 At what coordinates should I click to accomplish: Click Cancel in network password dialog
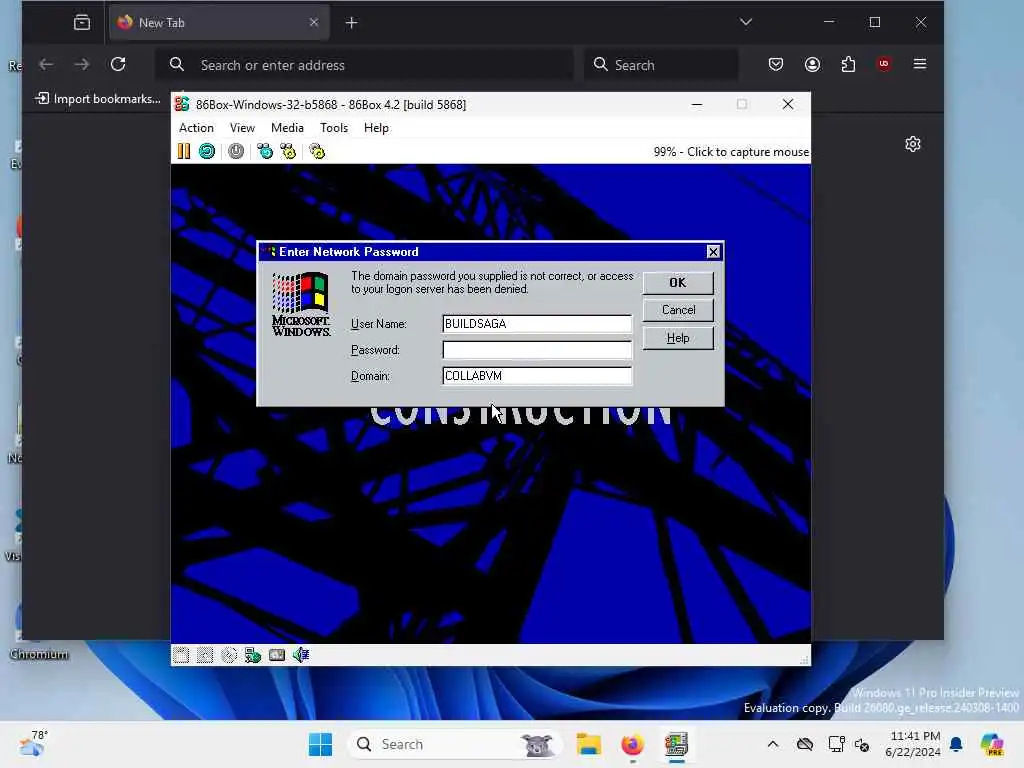pos(678,310)
